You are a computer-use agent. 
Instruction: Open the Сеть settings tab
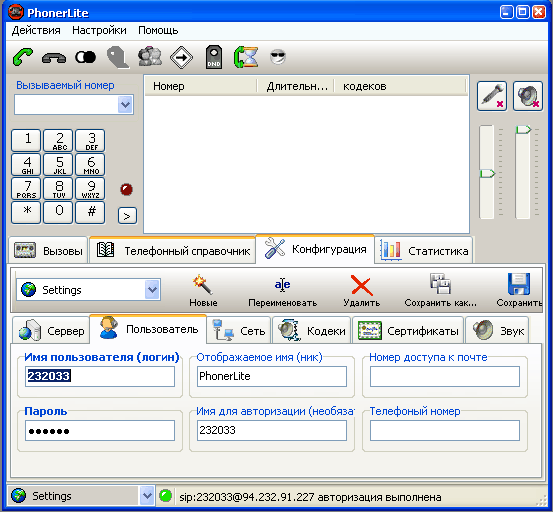(x=239, y=331)
